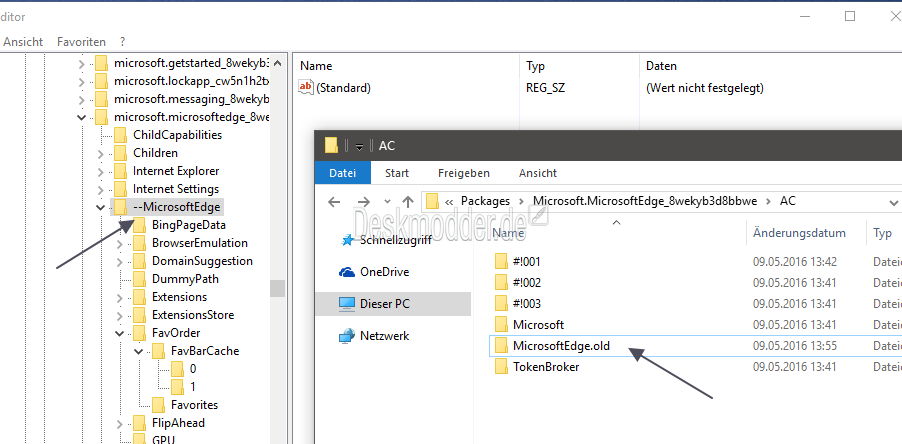Viewport: 902px width, 444px height.
Task: Open the address bar history dropdown
Action: 893,202
